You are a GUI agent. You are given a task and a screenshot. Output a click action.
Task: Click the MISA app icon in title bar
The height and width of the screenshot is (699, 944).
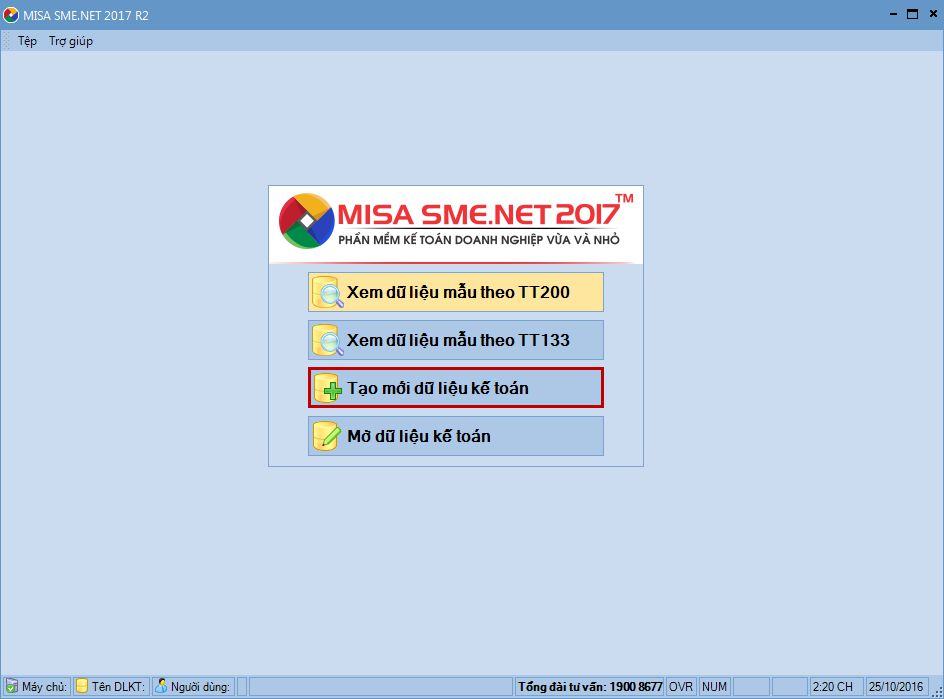coord(10,14)
